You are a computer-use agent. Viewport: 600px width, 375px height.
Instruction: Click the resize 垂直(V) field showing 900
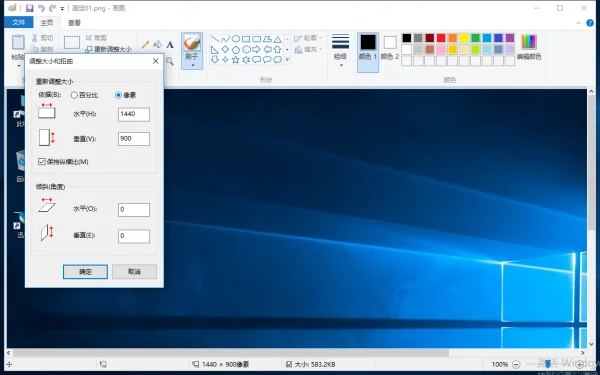pos(134,139)
